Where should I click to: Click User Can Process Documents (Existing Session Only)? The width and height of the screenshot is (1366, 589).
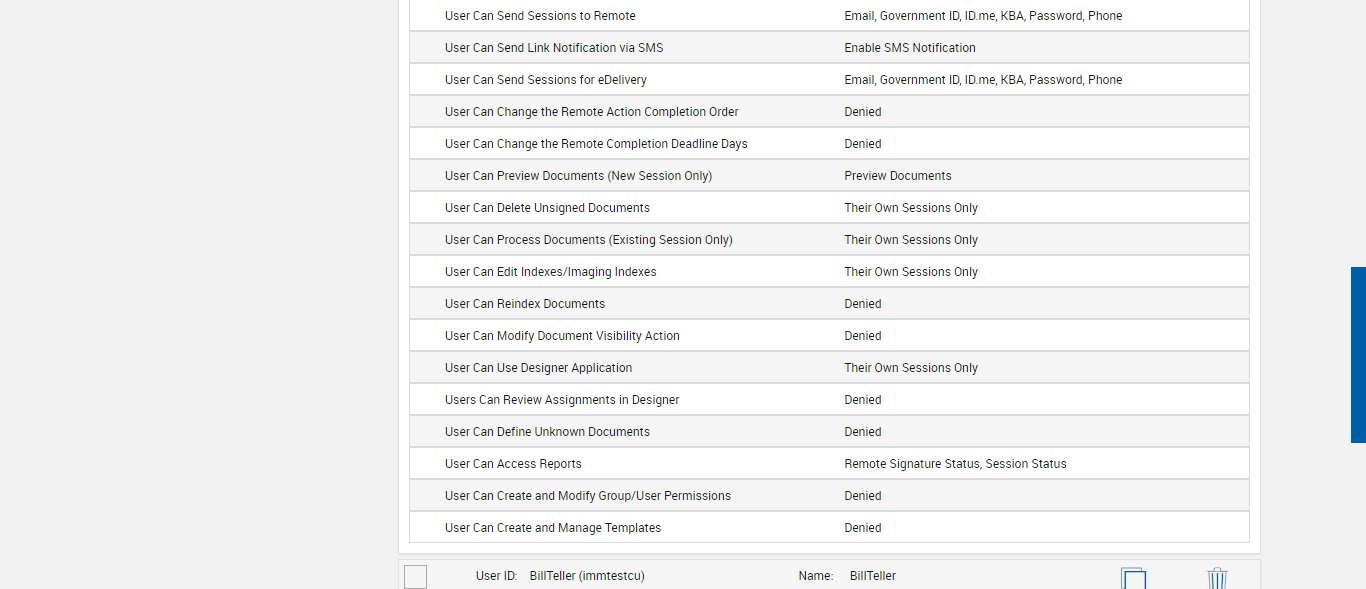click(589, 240)
